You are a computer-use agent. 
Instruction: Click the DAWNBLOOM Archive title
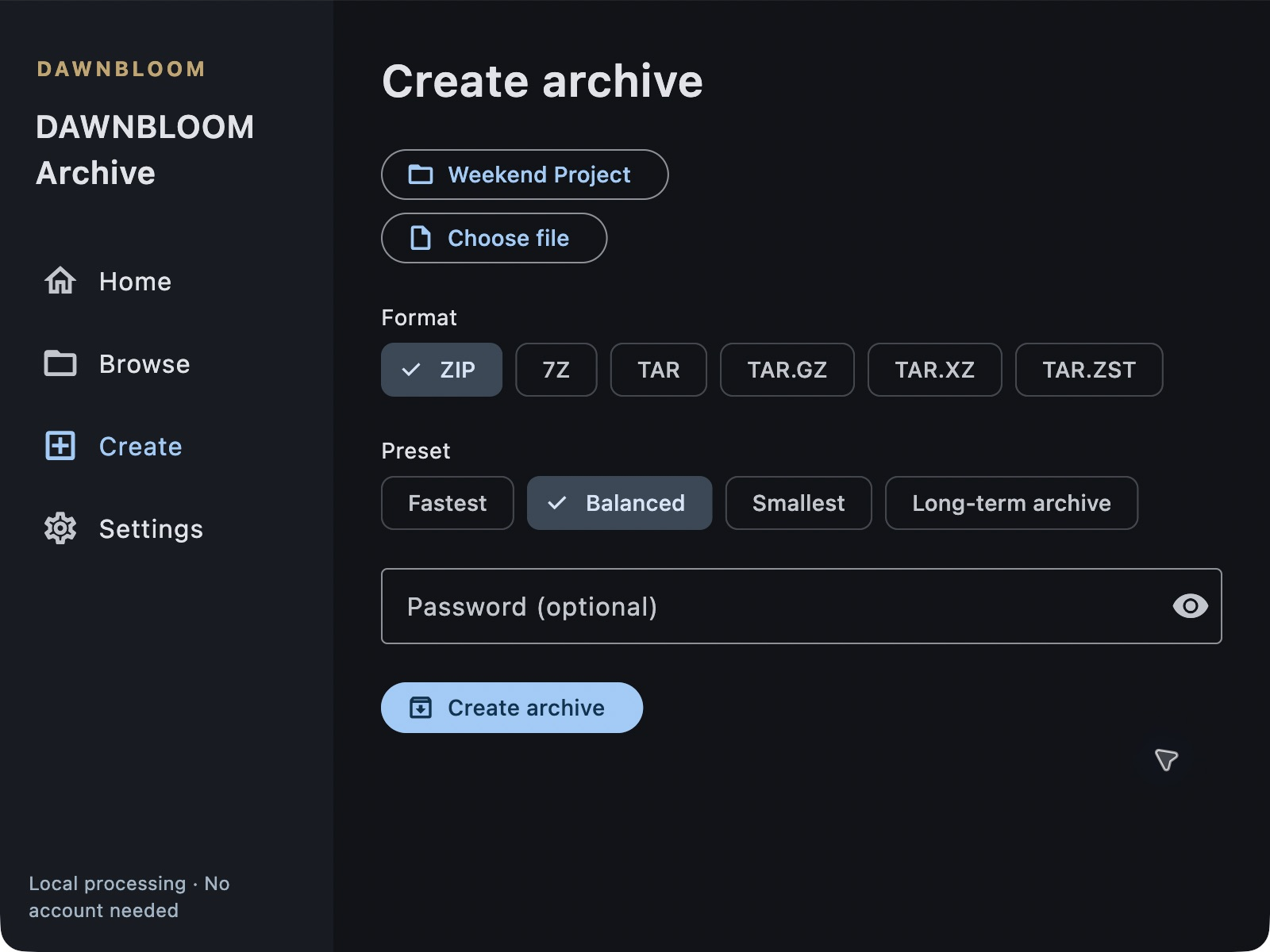click(x=145, y=150)
